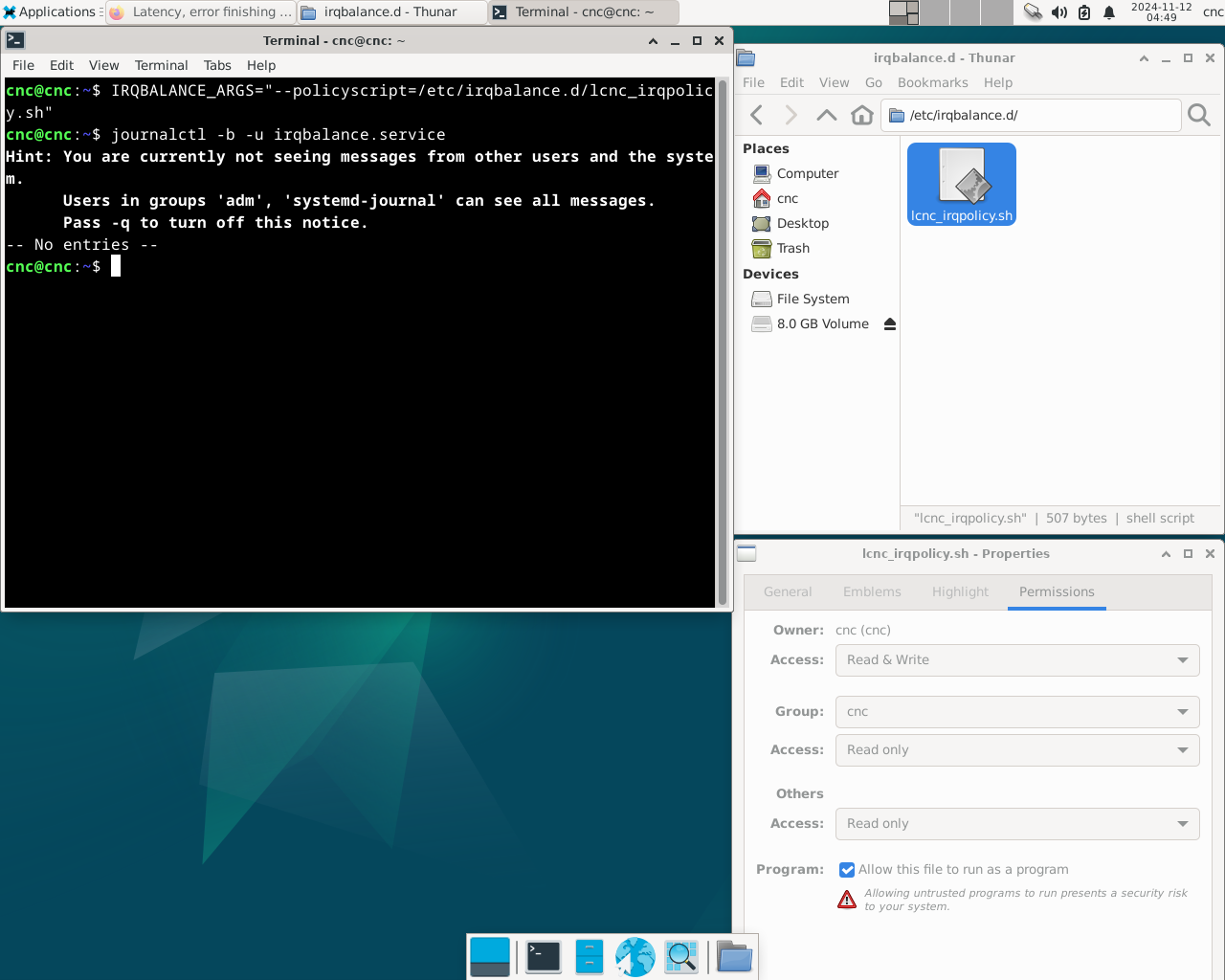1225x980 pixels.
Task: Switch to Emblems tab in Properties
Action: pyautogui.click(x=872, y=592)
